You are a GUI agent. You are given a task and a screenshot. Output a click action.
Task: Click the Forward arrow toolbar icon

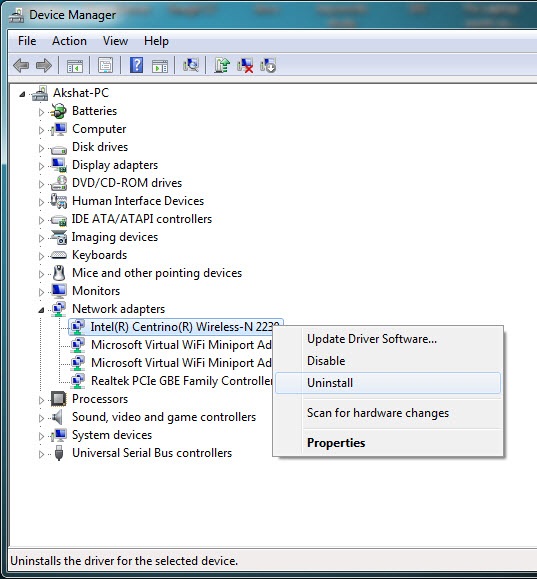click(44, 66)
